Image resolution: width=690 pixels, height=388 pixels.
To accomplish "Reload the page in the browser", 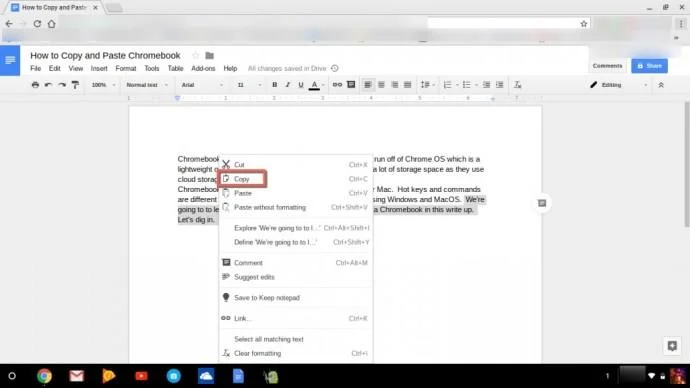I will [x=37, y=24].
